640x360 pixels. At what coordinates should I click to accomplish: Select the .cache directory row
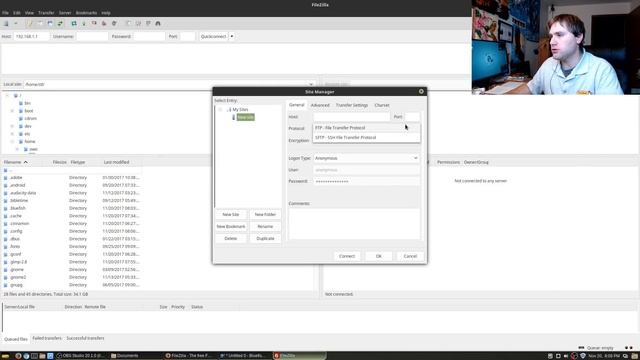click(72, 216)
